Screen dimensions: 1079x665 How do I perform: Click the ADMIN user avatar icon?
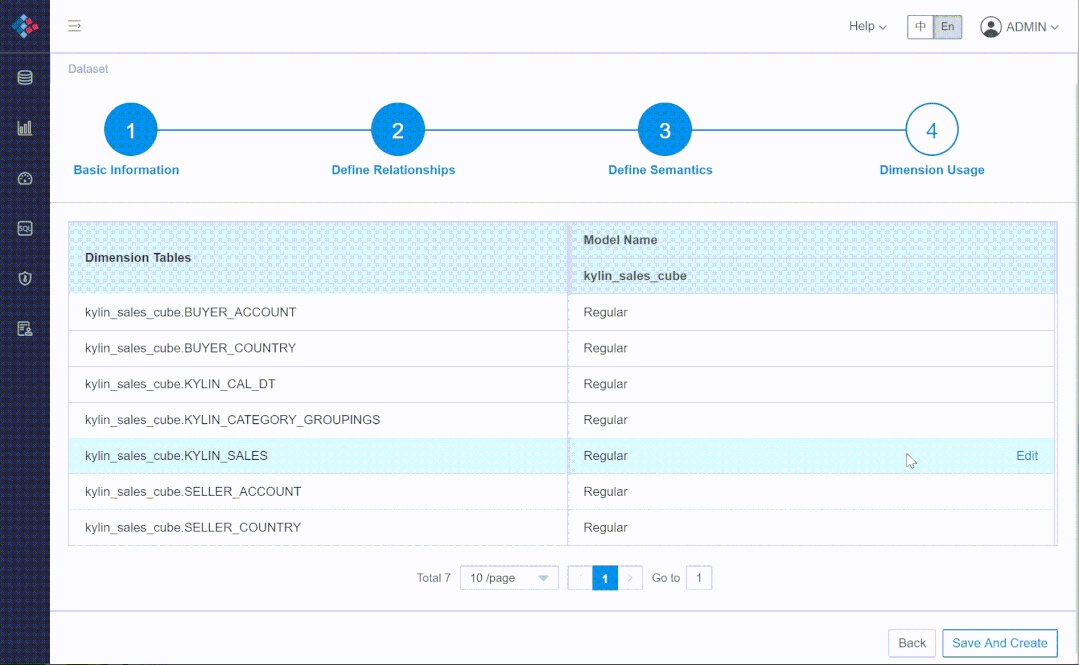[990, 27]
